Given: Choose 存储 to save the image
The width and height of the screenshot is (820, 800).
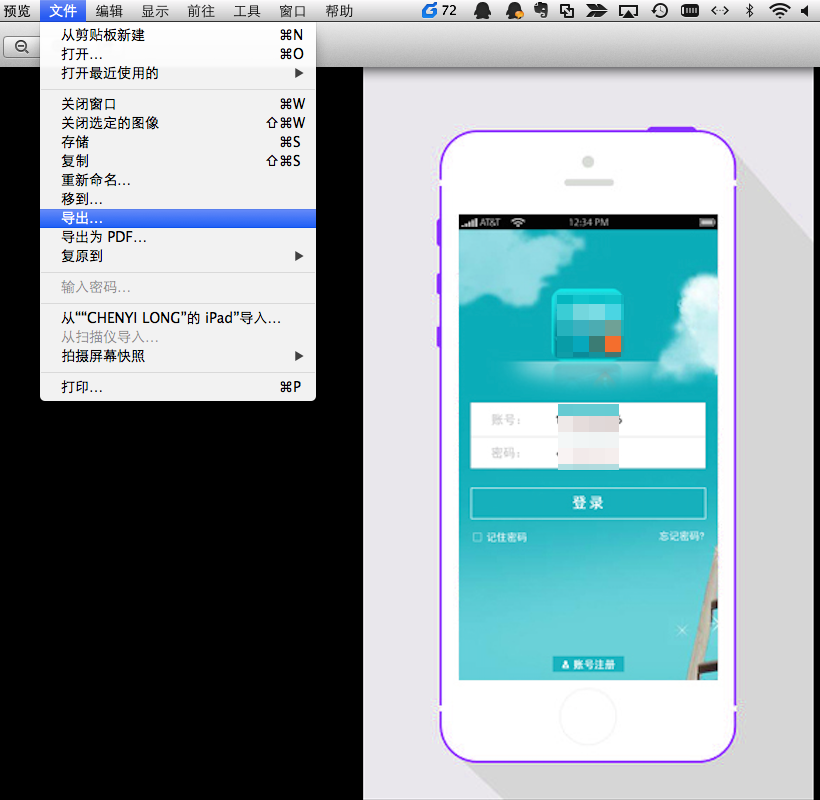Looking at the screenshot, I should point(178,142).
